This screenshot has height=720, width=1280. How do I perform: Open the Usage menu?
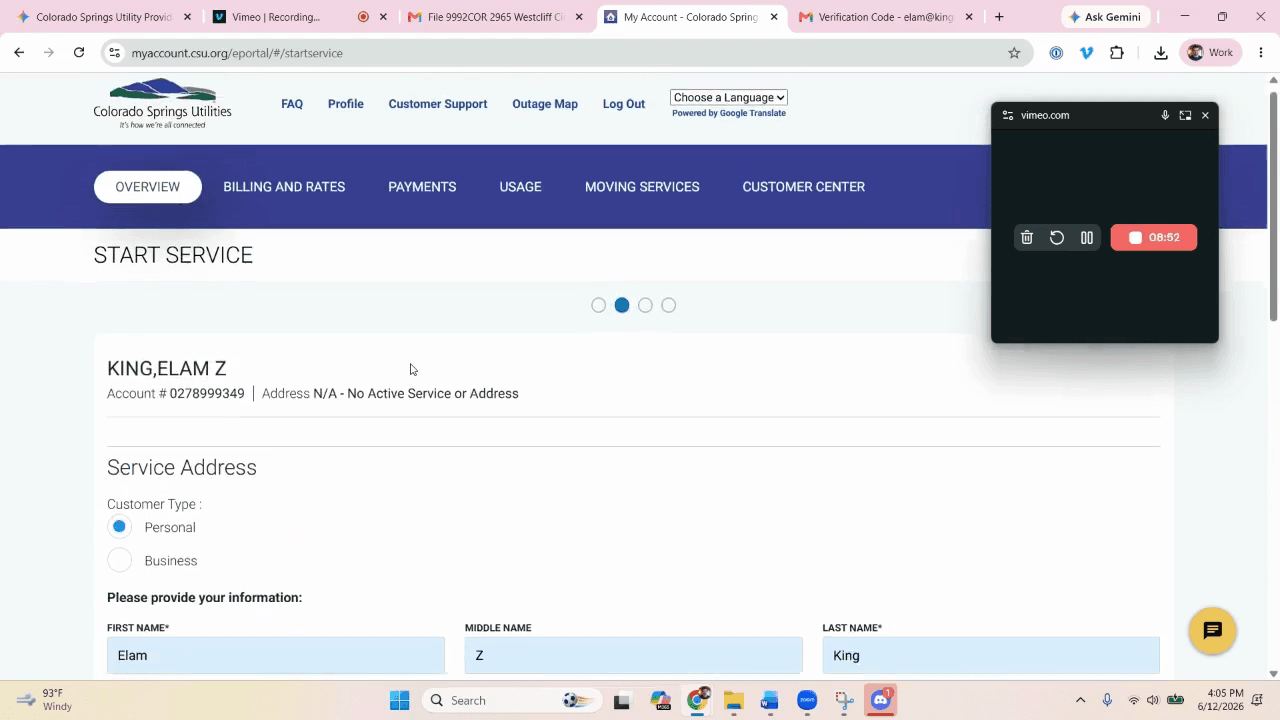[520, 187]
